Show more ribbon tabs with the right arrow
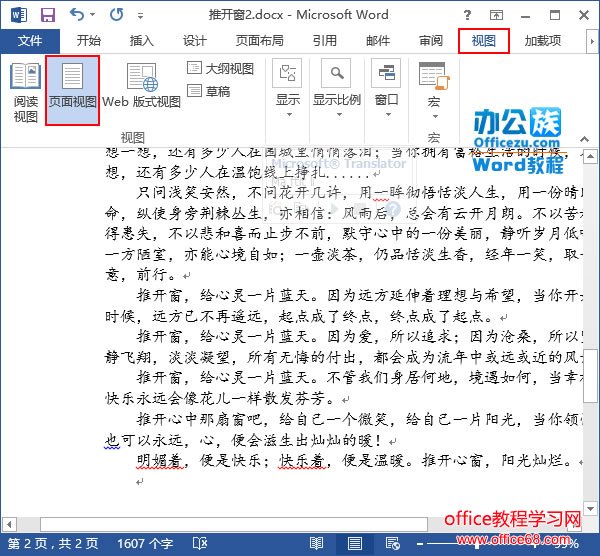 point(592,41)
